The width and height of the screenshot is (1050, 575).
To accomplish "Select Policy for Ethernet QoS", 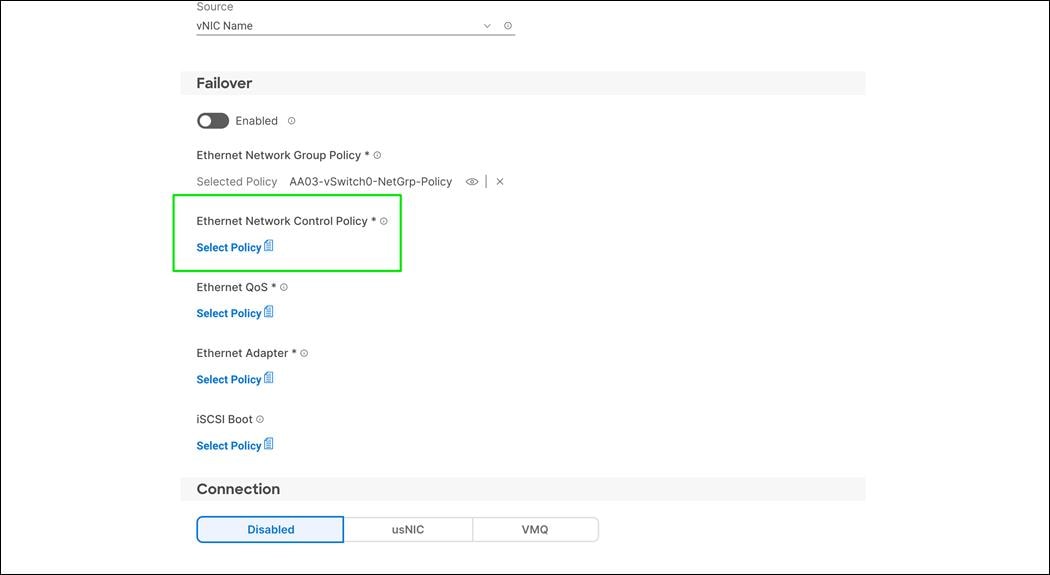I will tap(228, 314).
